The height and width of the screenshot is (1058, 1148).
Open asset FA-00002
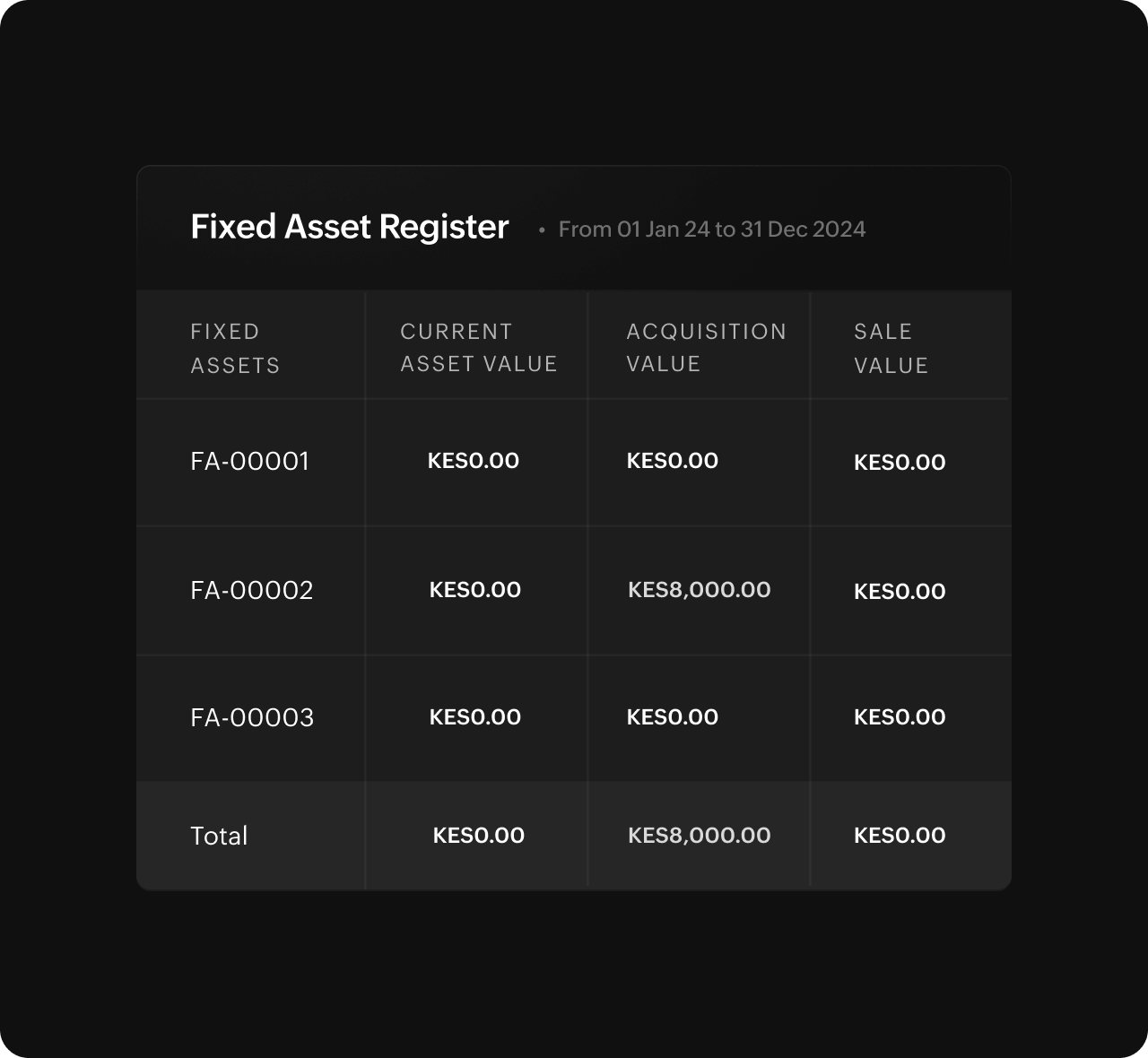pos(251,590)
